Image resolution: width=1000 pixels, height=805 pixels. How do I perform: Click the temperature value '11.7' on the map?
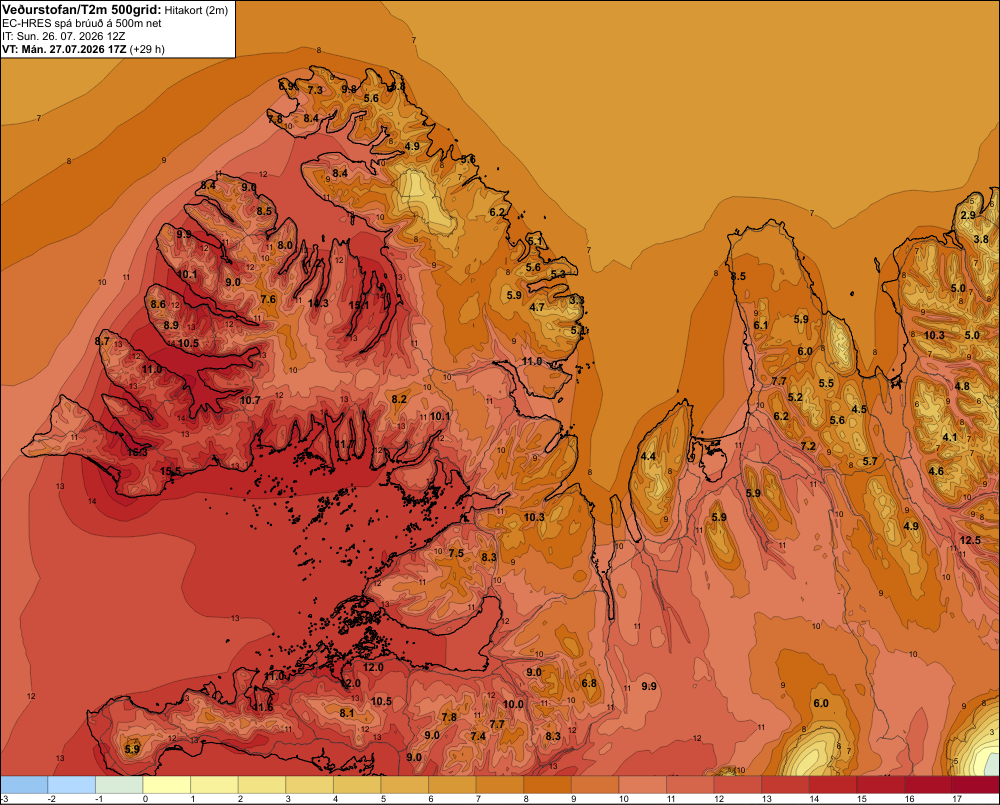click(x=344, y=444)
